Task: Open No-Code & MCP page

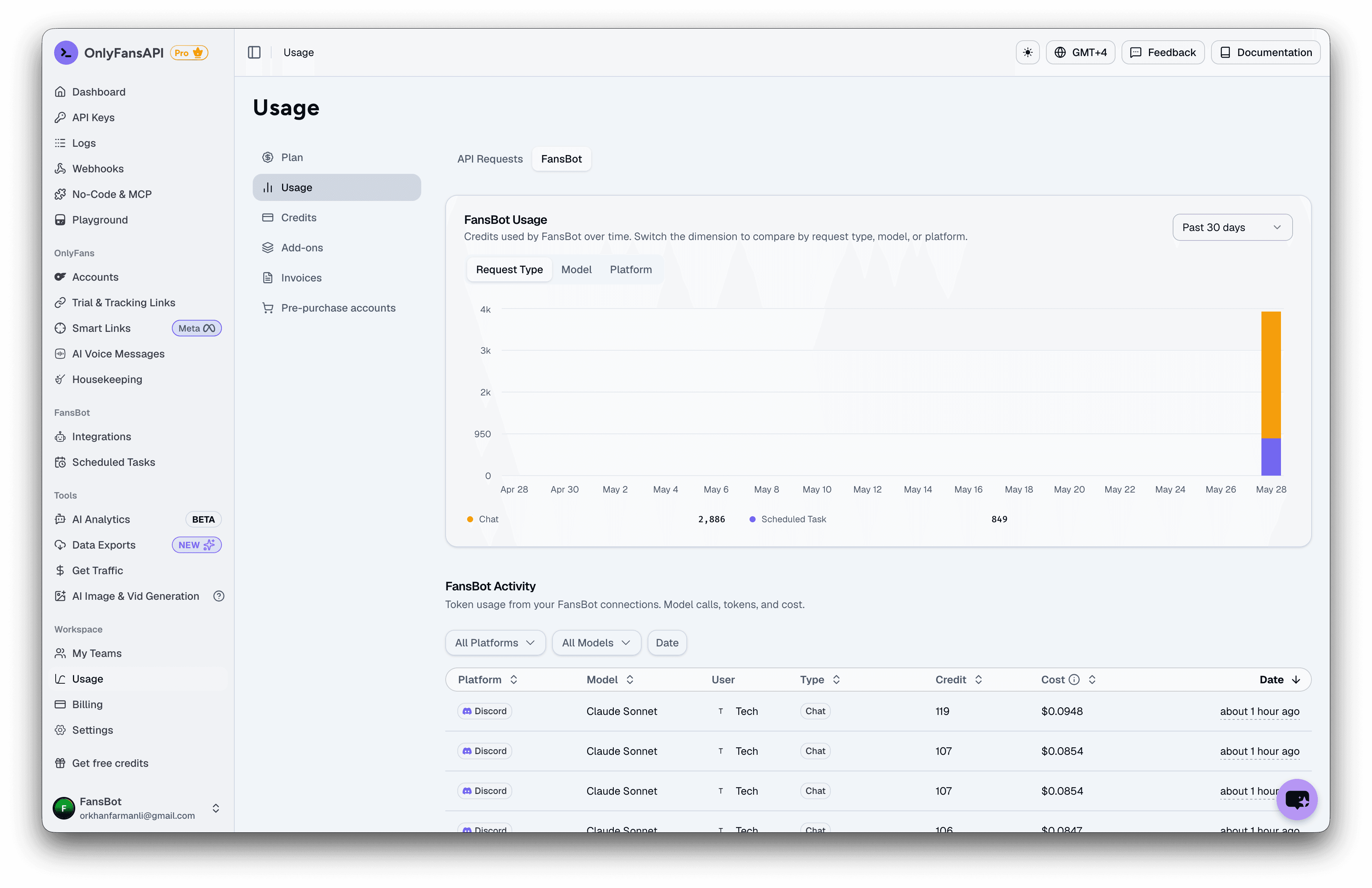Action: pos(112,194)
